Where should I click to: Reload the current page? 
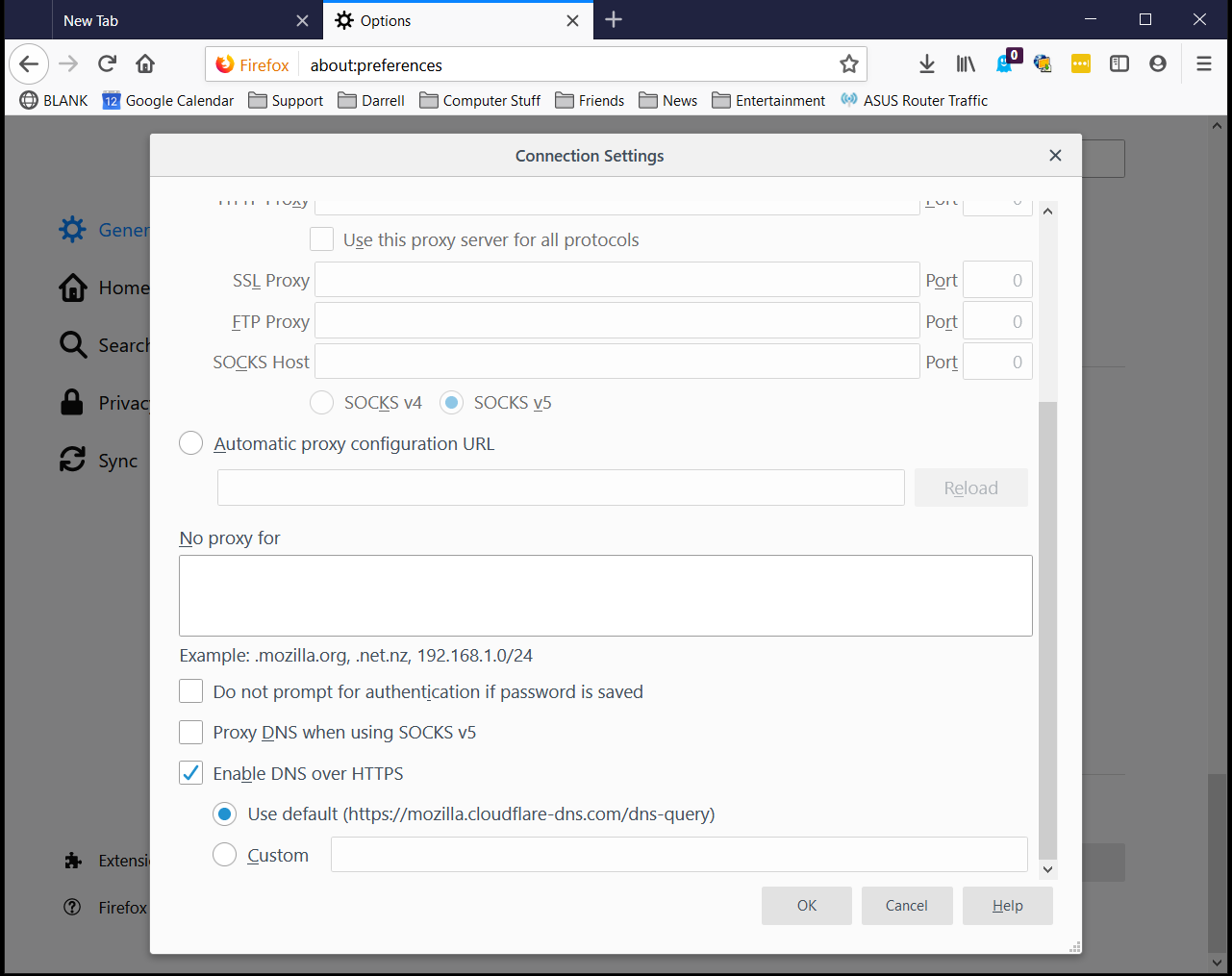click(107, 63)
